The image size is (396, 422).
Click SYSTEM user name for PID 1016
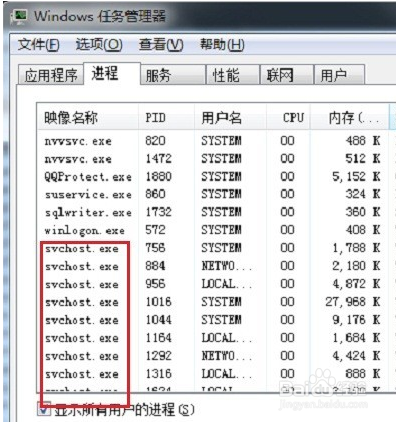coord(221,302)
